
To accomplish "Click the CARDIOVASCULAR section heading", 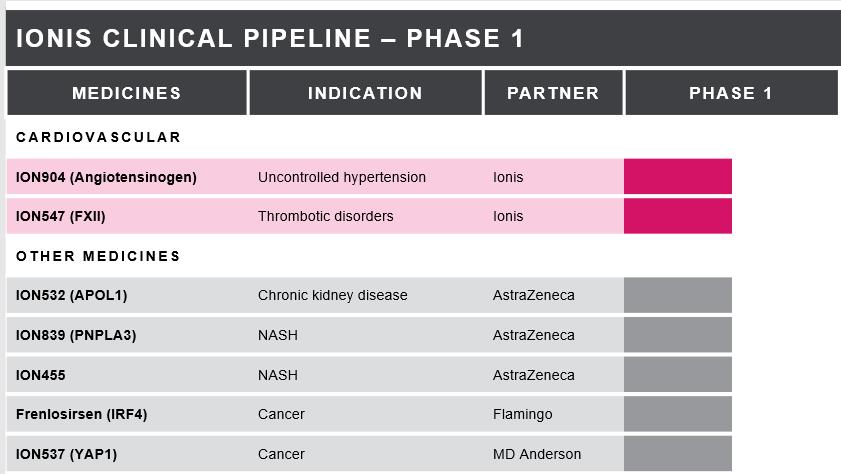I will pyautogui.click(x=99, y=137).
